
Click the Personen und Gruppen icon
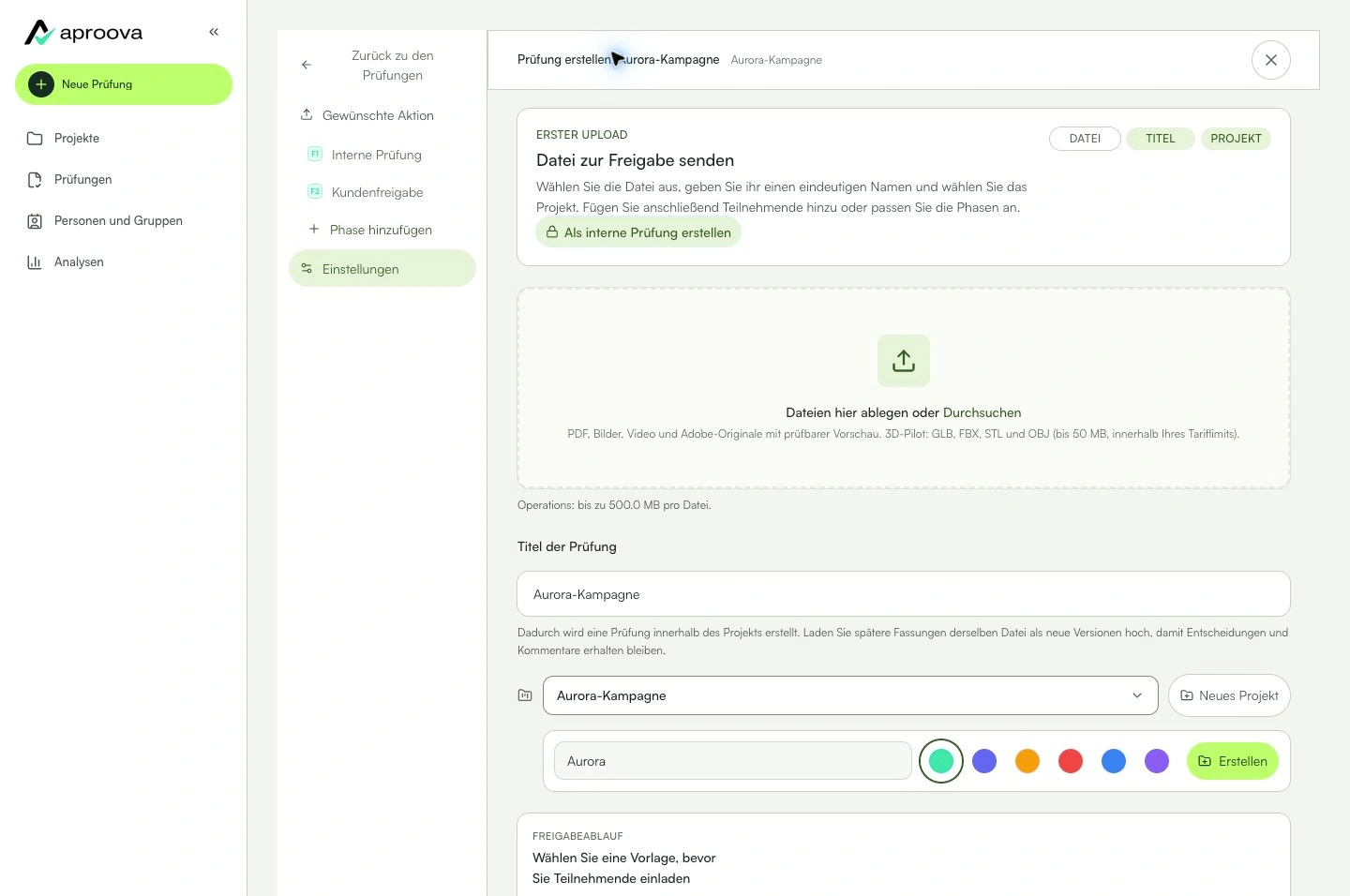click(x=35, y=221)
